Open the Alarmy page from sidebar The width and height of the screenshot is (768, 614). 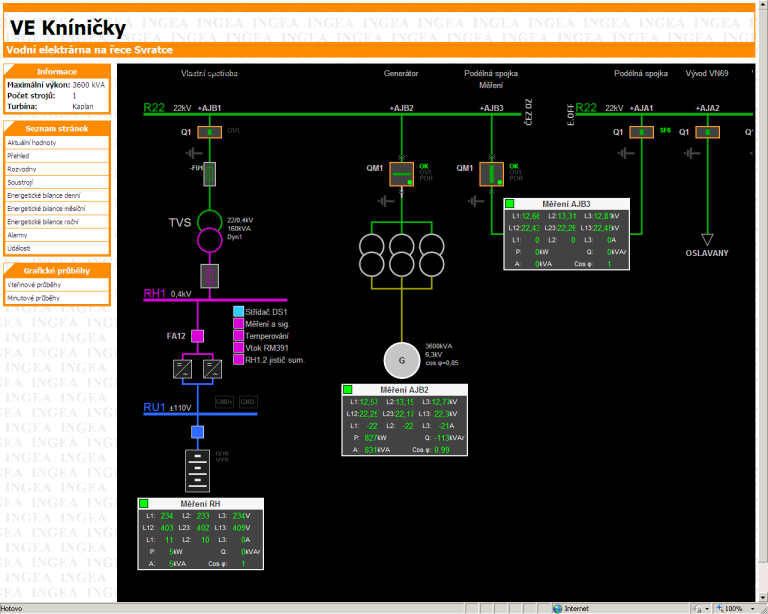pyautogui.click(x=18, y=234)
